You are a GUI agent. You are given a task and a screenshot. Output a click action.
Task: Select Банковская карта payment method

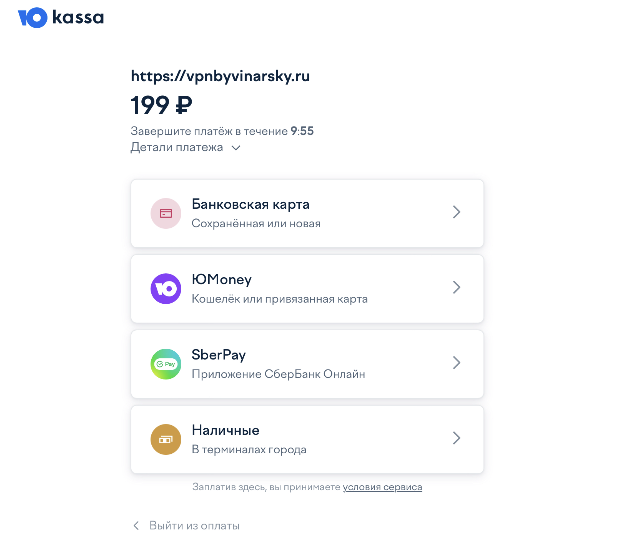click(x=300, y=213)
